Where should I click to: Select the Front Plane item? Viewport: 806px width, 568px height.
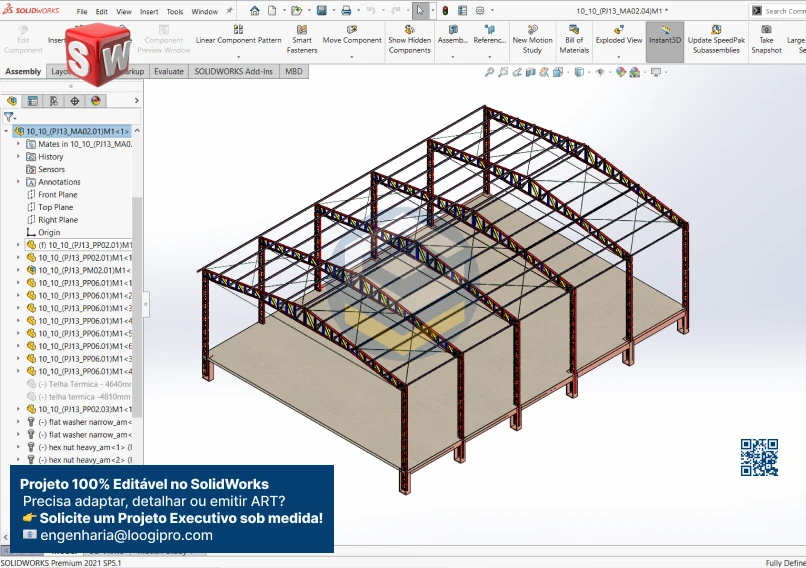(57, 195)
